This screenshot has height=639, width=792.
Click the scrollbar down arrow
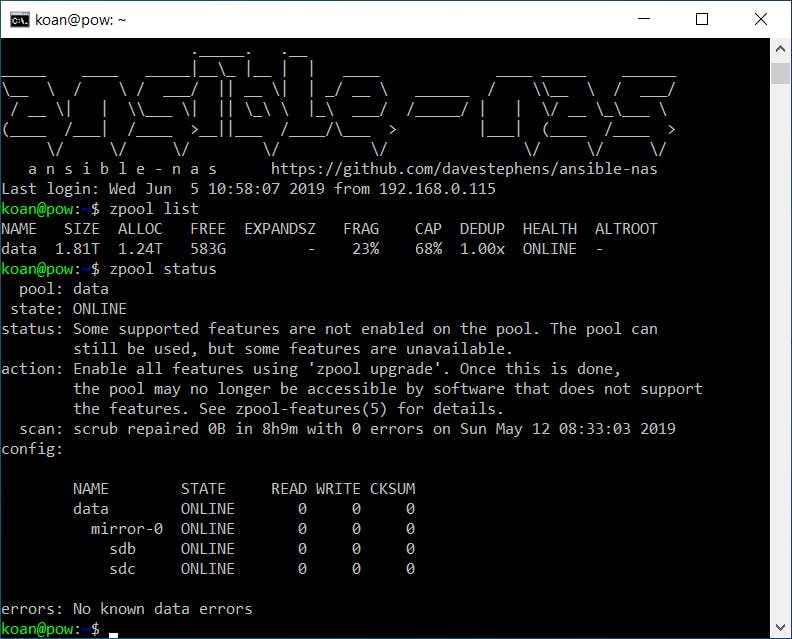coord(780,627)
